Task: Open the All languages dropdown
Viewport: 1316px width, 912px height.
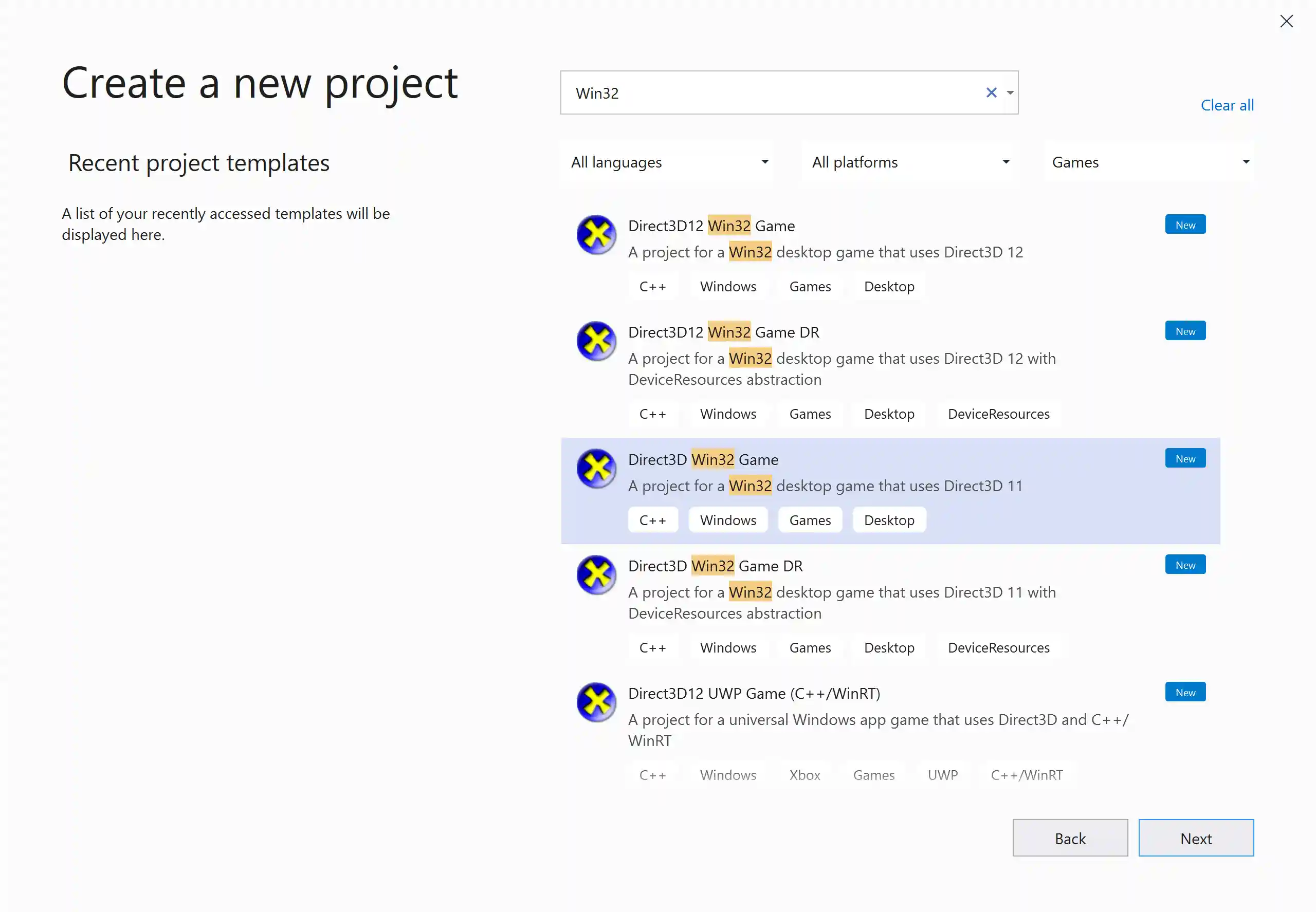Action: click(667, 162)
